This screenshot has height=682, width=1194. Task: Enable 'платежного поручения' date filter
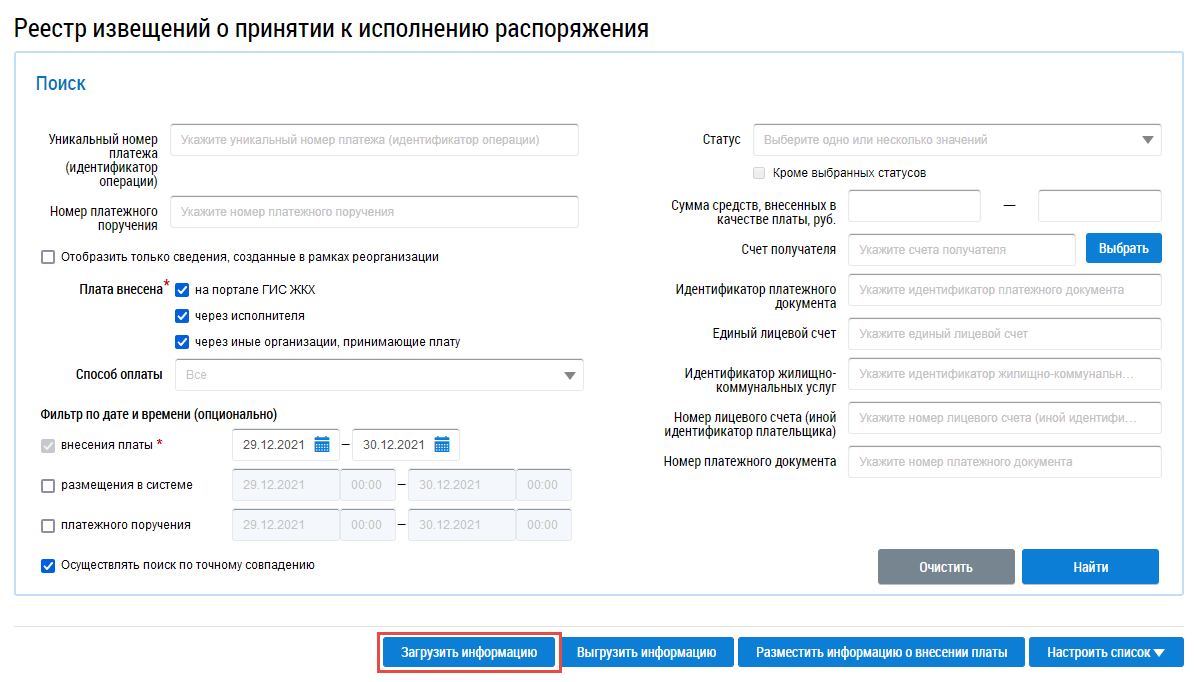pyautogui.click(x=48, y=525)
